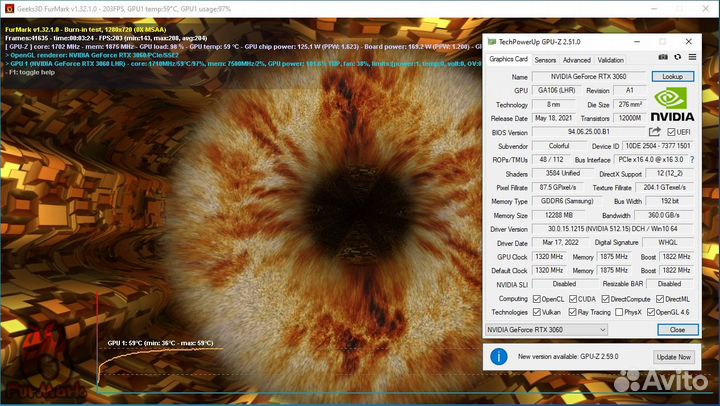720x406 pixels.
Task: Click the Release Date value May 18, 2021
Action: pos(554,118)
